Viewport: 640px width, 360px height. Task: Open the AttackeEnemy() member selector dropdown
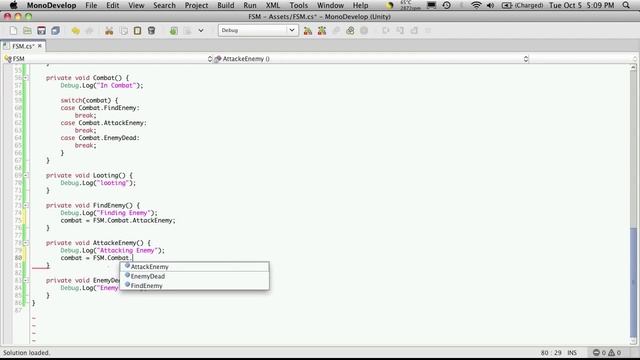[x=371, y=59]
